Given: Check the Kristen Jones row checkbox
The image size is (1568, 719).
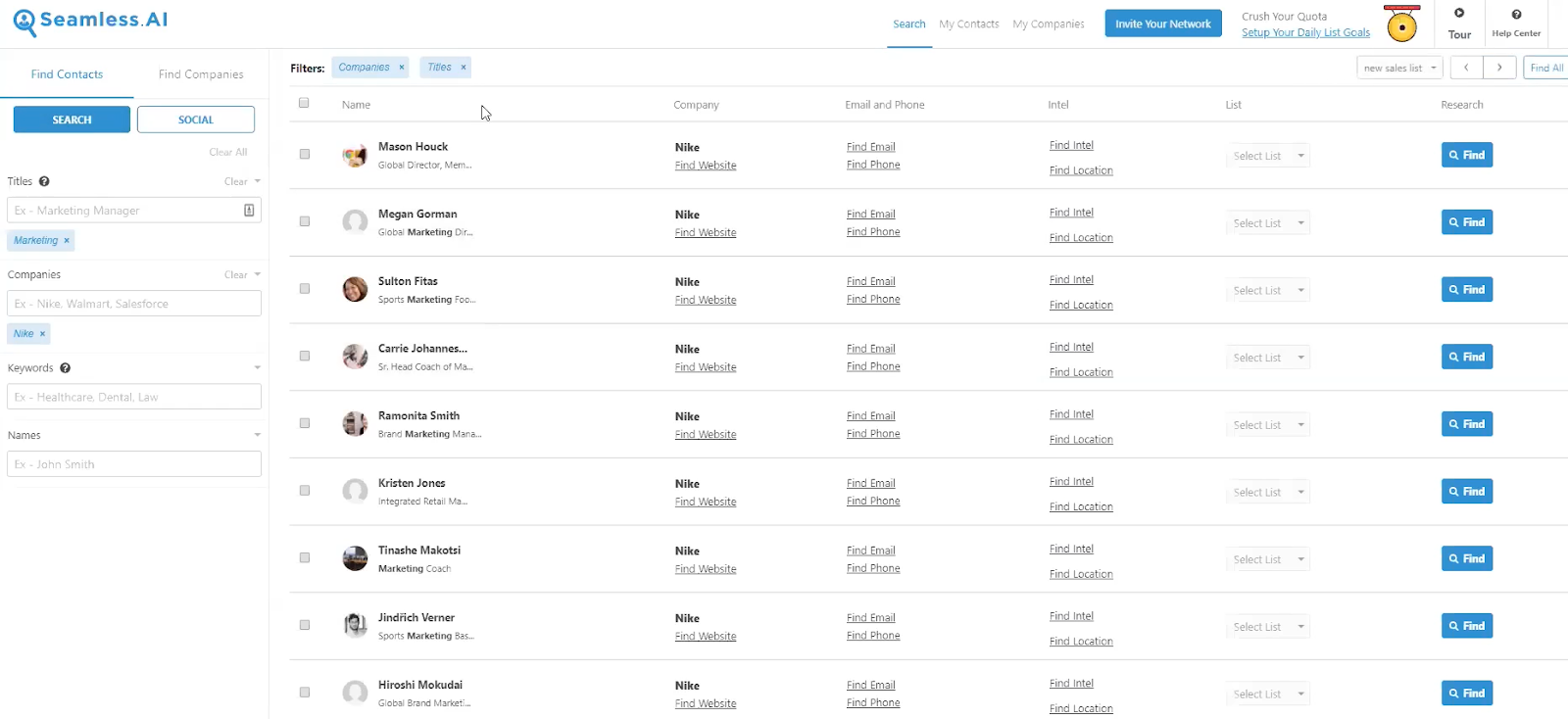Looking at the screenshot, I should (x=305, y=491).
